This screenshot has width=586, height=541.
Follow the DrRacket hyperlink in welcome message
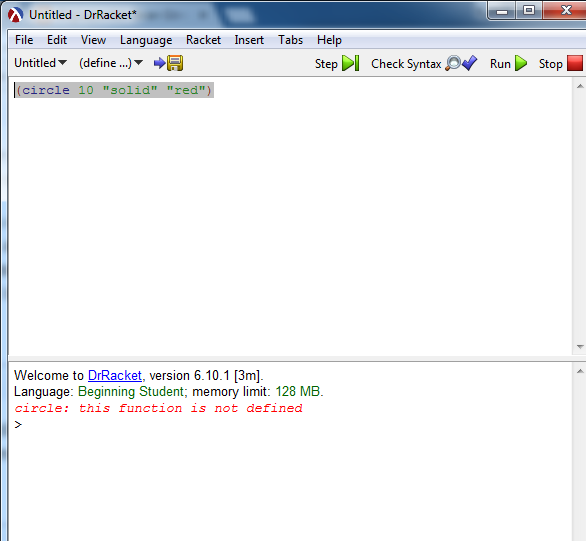point(115,375)
